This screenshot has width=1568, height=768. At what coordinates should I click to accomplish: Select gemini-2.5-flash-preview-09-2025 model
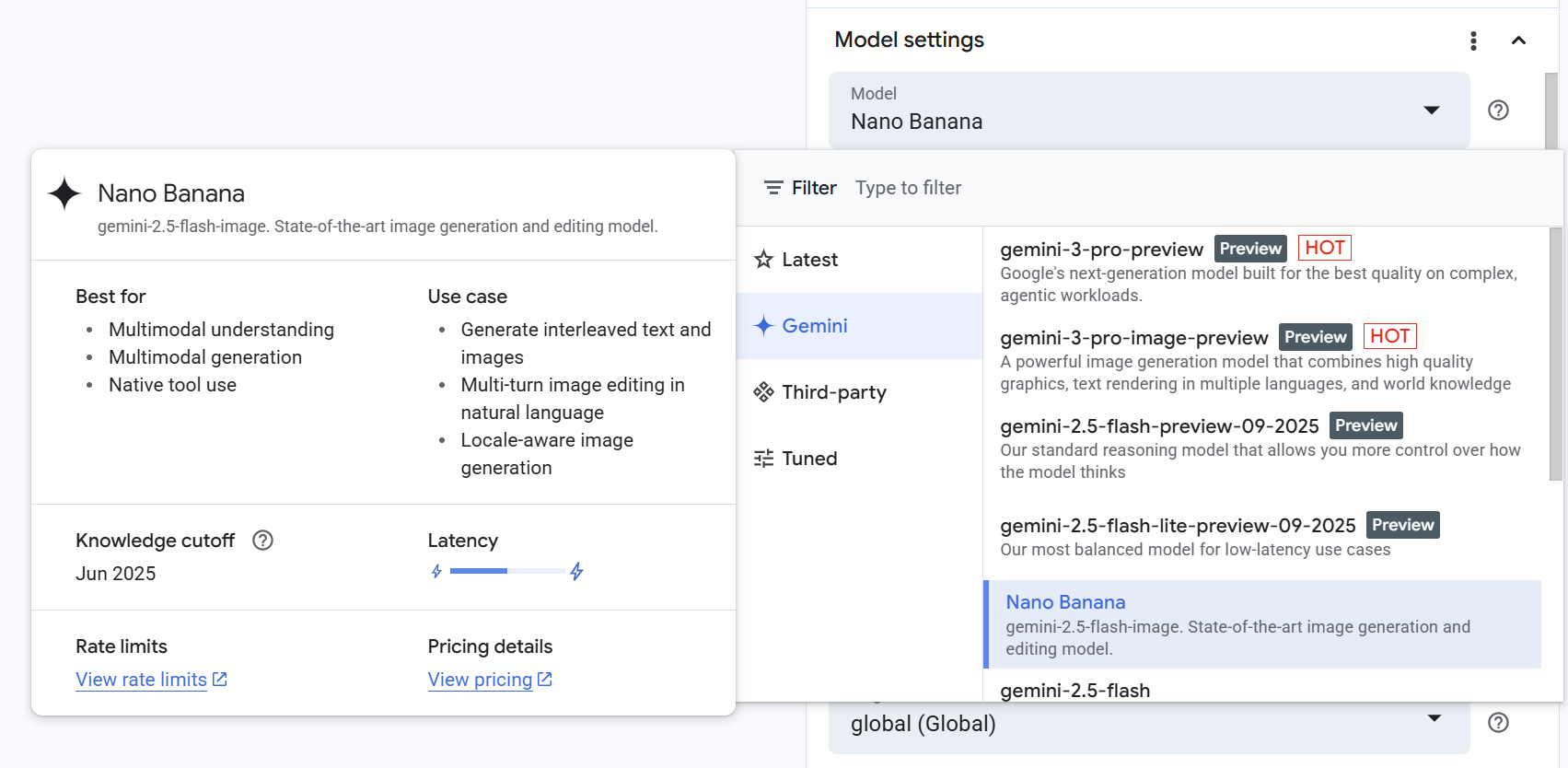click(x=1159, y=426)
